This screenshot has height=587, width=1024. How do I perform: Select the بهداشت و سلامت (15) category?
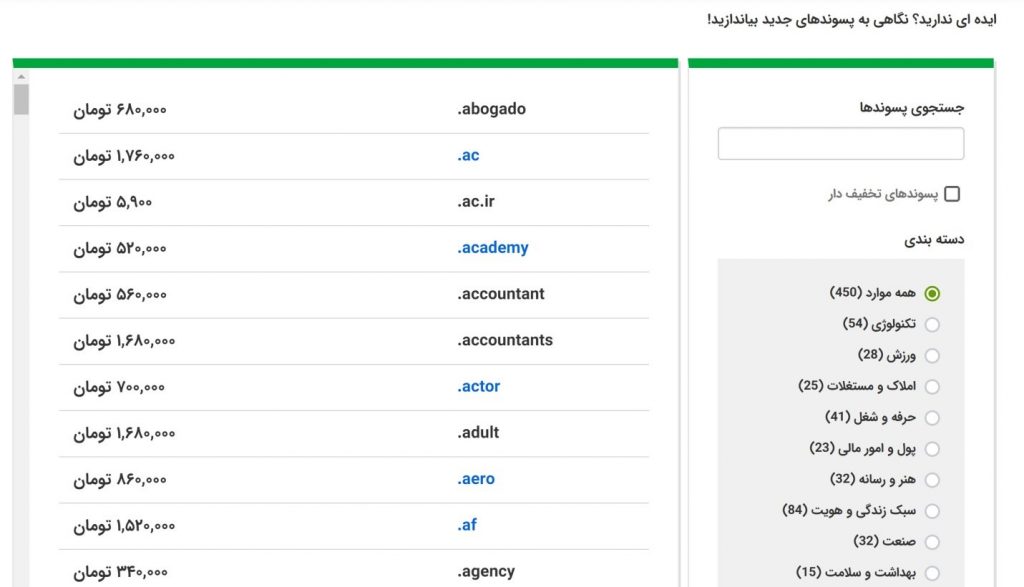click(x=932, y=573)
